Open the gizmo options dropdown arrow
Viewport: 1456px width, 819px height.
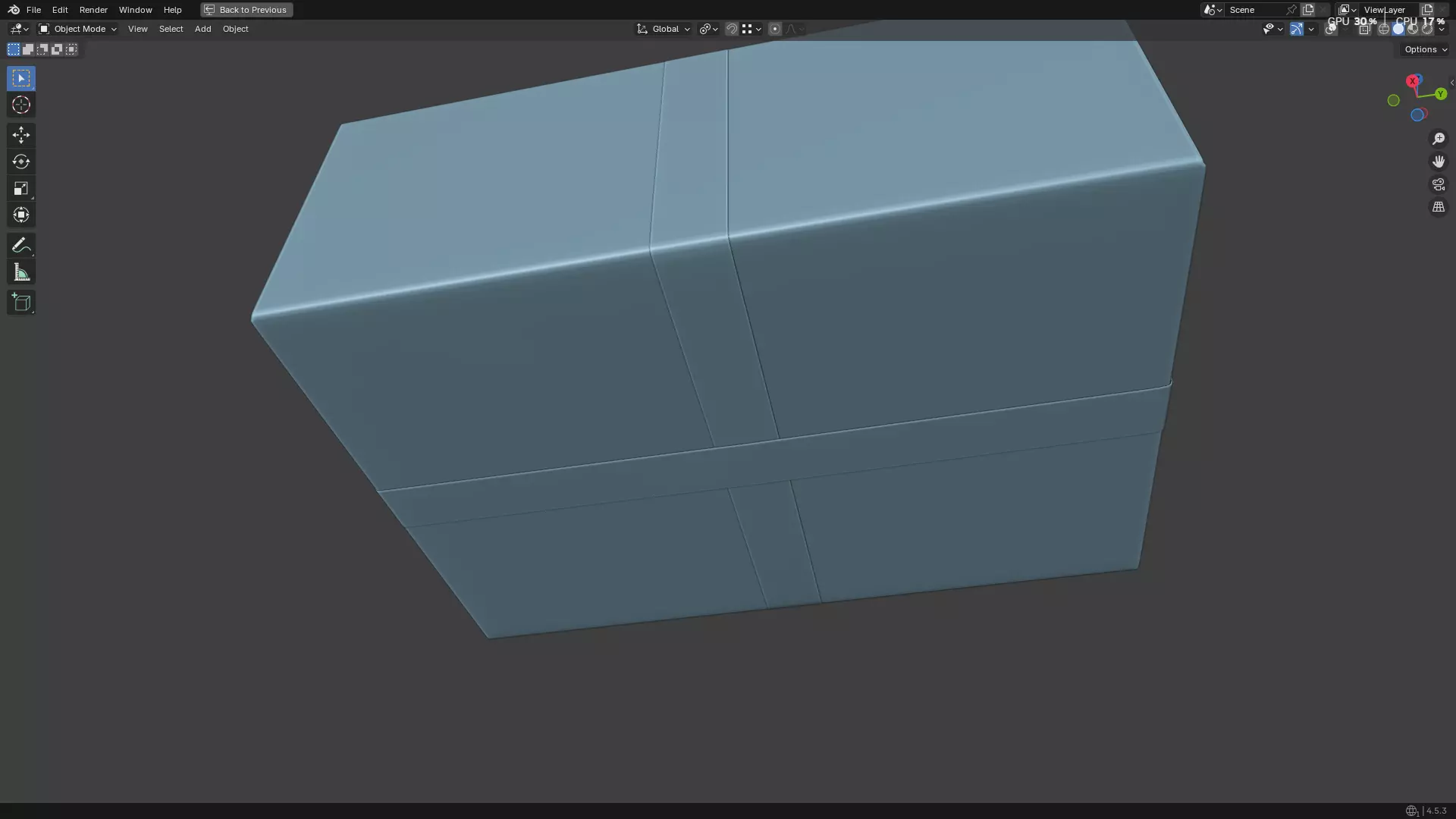click(x=1311, y=29)
